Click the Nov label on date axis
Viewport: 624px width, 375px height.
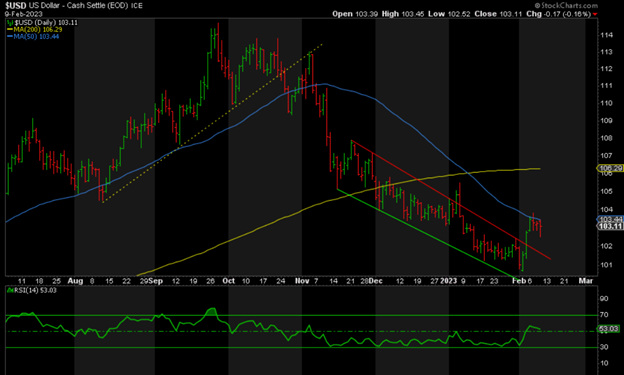302,281
